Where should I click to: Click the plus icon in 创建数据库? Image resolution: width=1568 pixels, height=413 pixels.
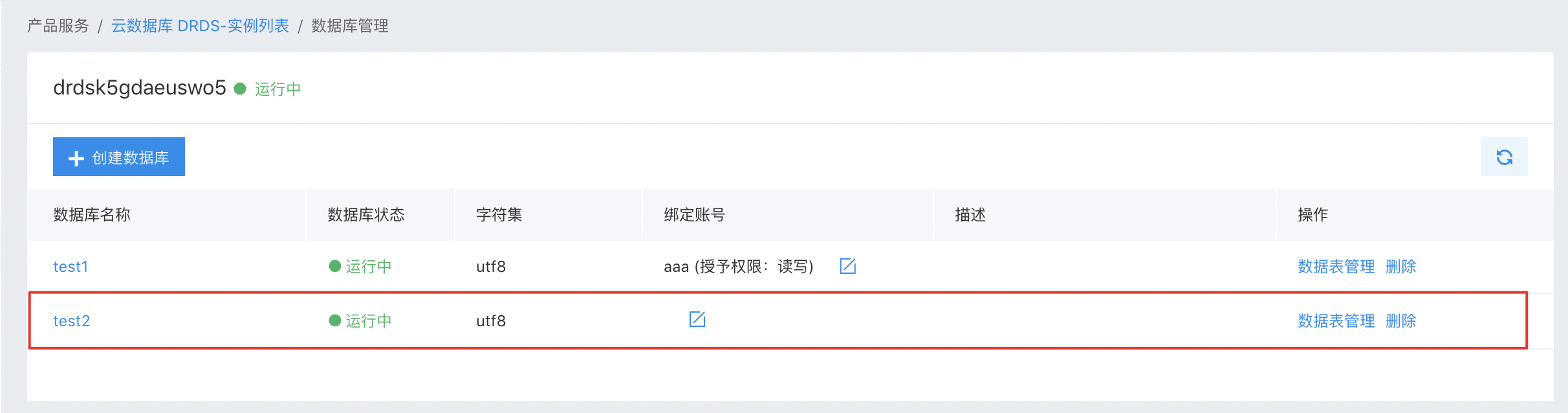[76, 158]
